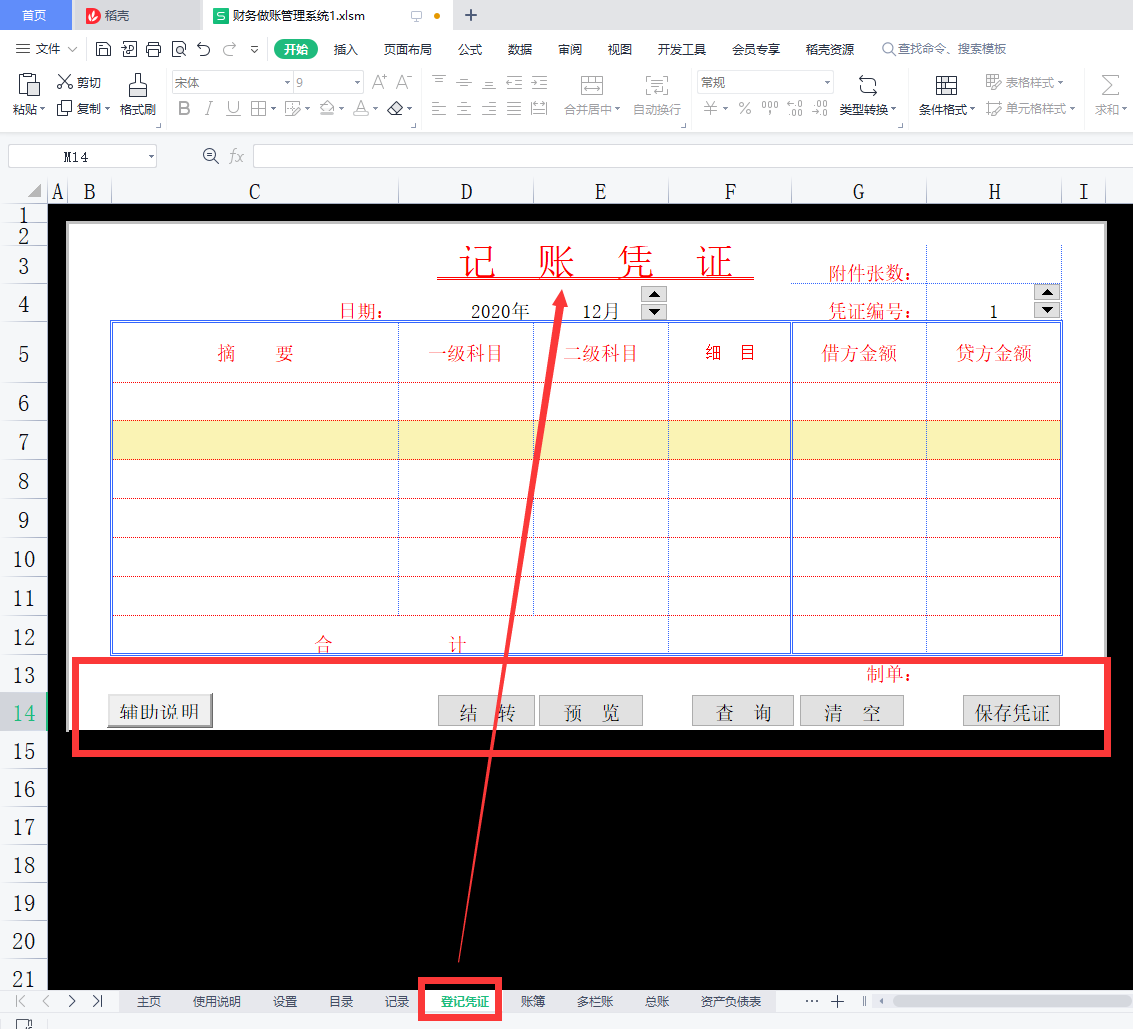Click the Save icon in quick toolbar
Viewport: 1133px width, 1029px height.
point(103,49)
